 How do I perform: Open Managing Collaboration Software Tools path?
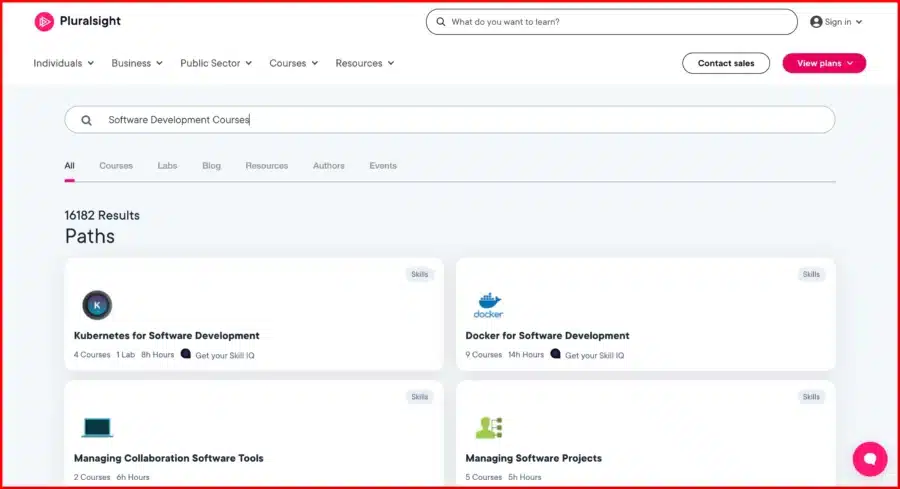[168, 458]
